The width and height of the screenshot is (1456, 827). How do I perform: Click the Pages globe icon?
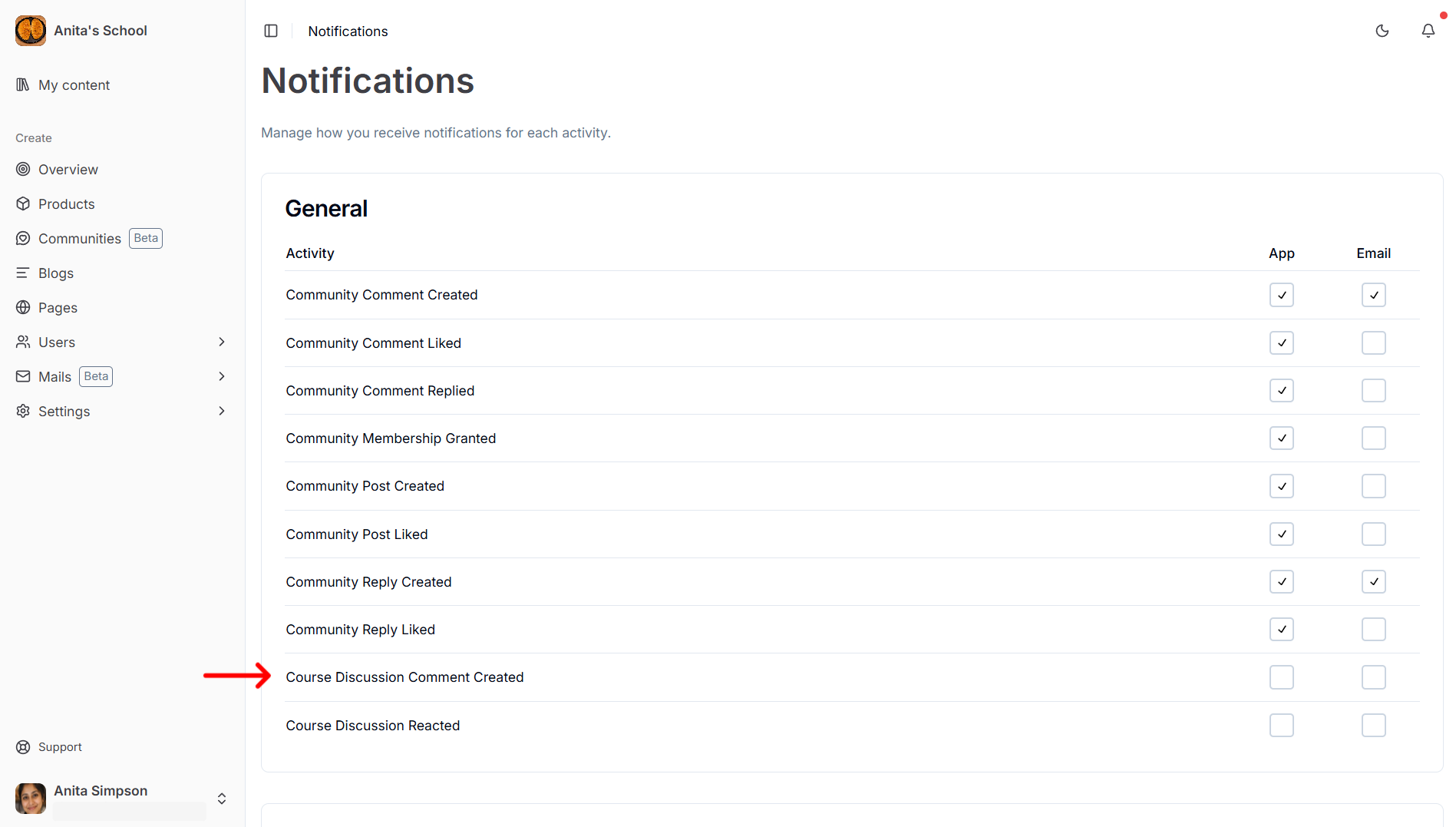(x=23, y=307)
